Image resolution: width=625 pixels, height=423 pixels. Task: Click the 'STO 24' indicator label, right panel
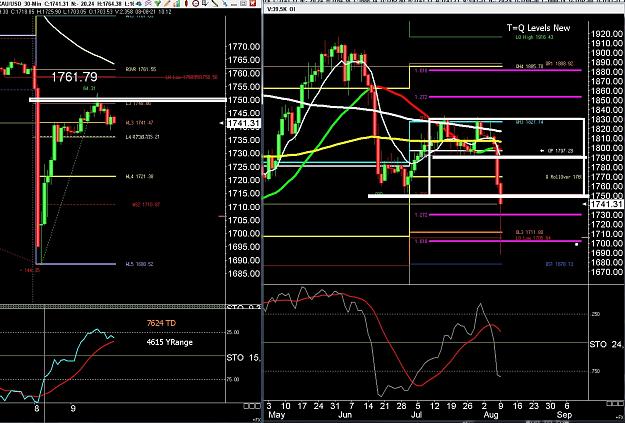click(x=607, y=344)
